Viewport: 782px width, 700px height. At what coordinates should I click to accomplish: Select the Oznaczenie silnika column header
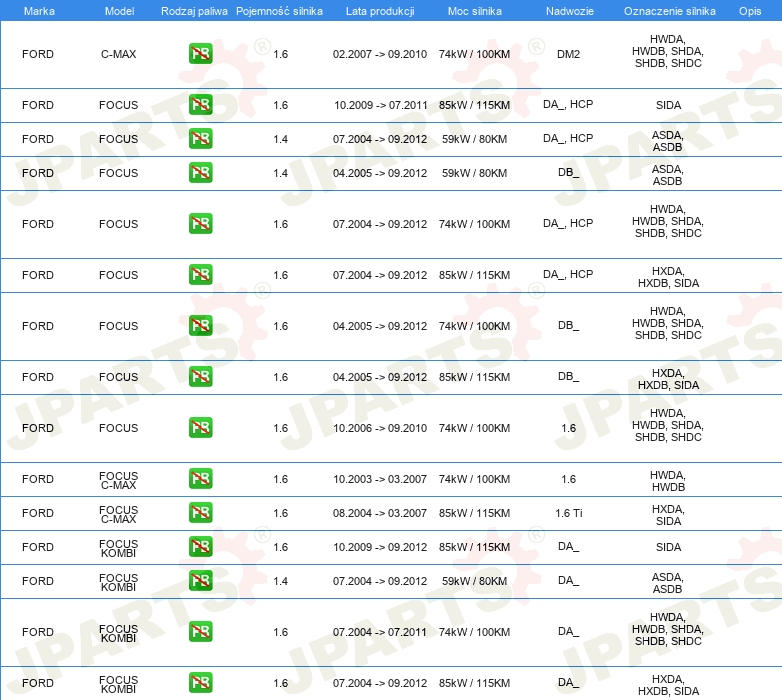(669, 10)
